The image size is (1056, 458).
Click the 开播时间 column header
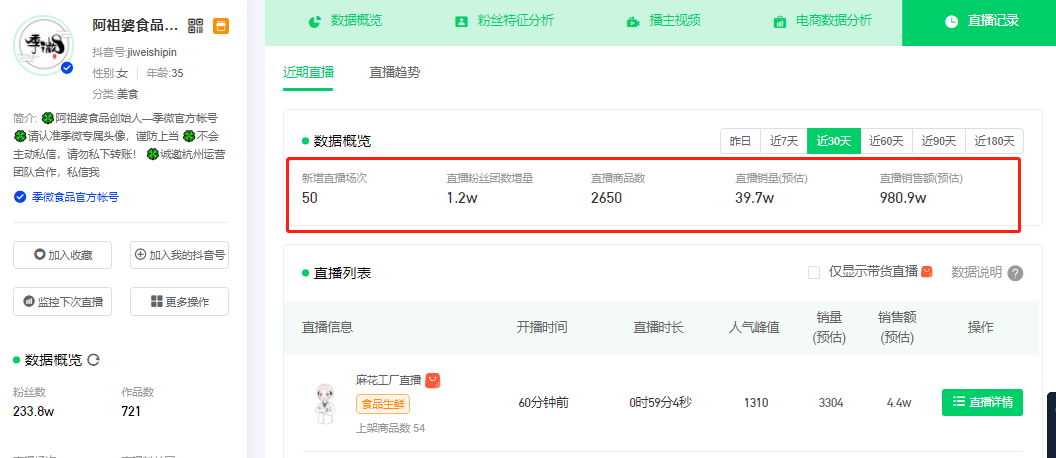542,327
